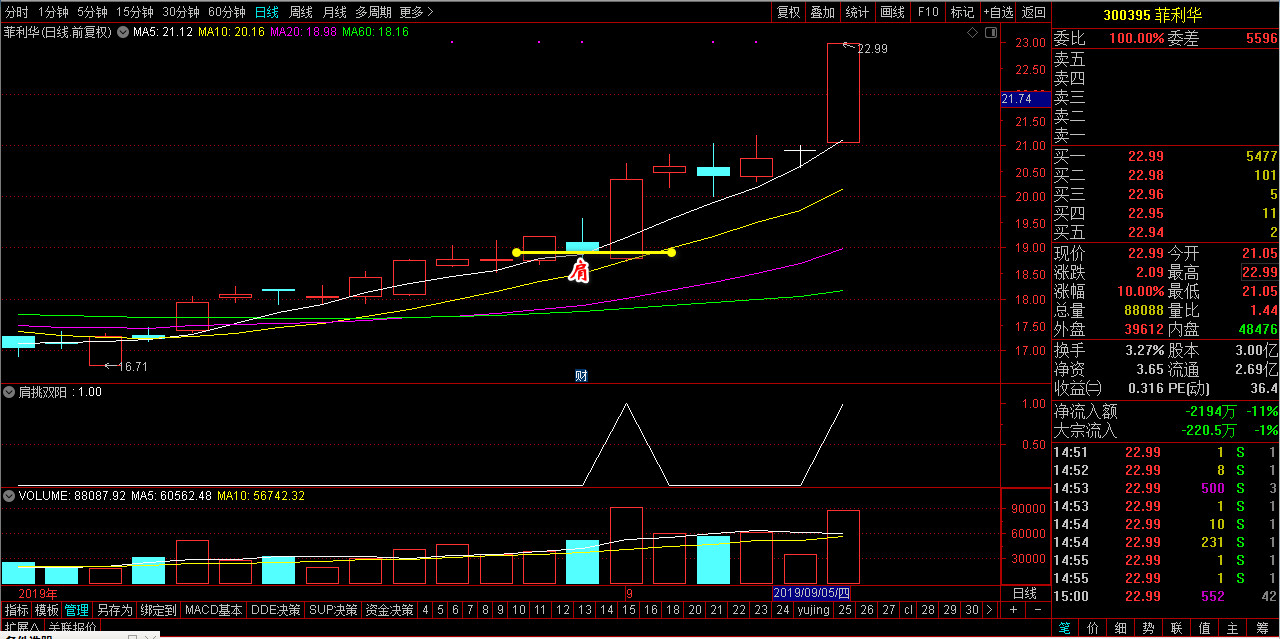Open the 统计 statistics tool
This screenshot has width=1280, height=639.
(x=857, y=12)
